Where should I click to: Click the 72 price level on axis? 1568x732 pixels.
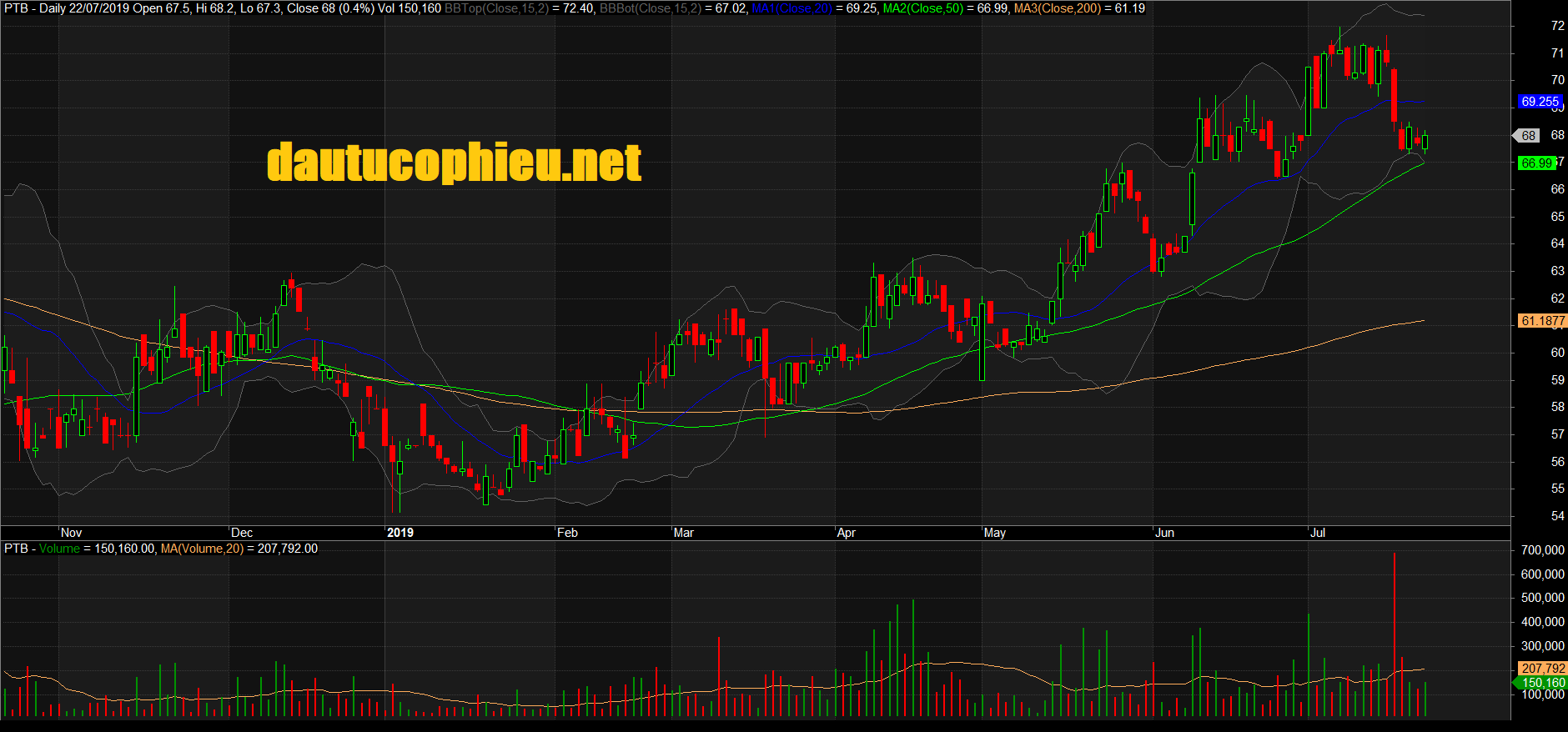[1558, 26]
